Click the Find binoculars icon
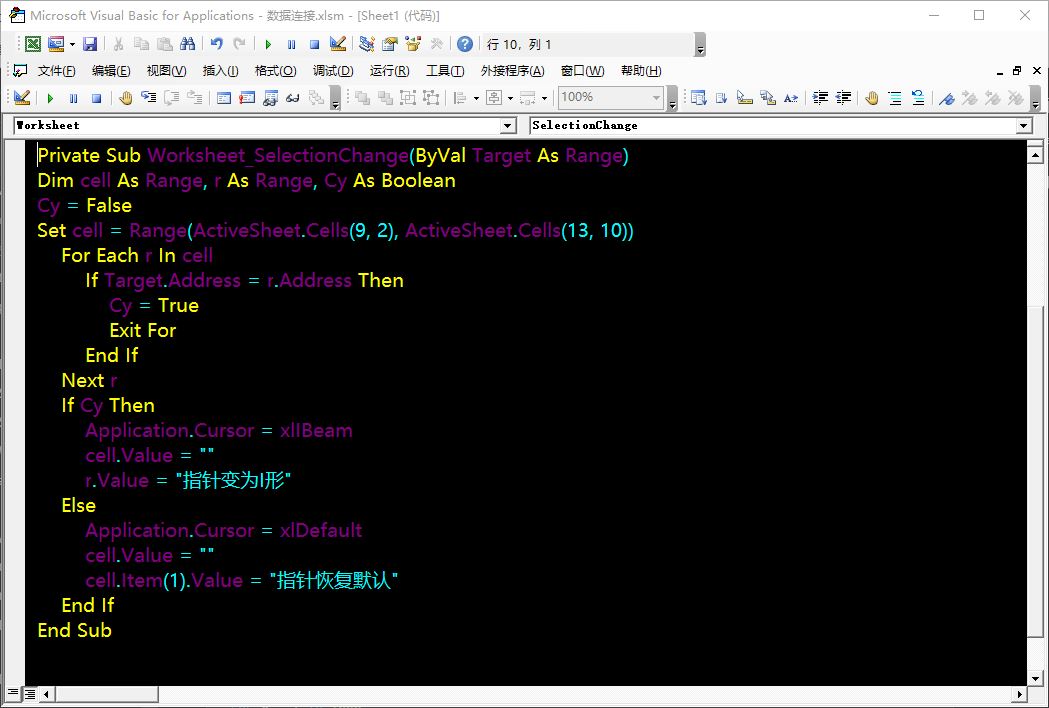1049x708 pixels. 187,44
